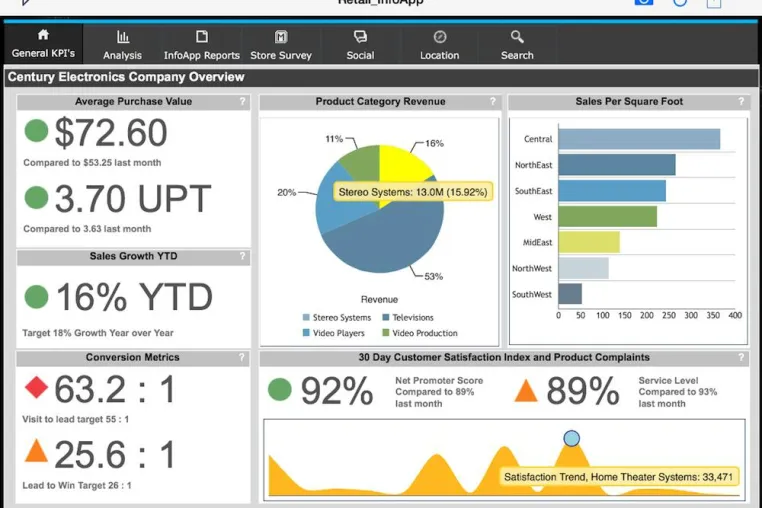The image size is (762, 508).
Task: Click the Century Electronics Company Overview heading
Action: (x=126, y=77)
